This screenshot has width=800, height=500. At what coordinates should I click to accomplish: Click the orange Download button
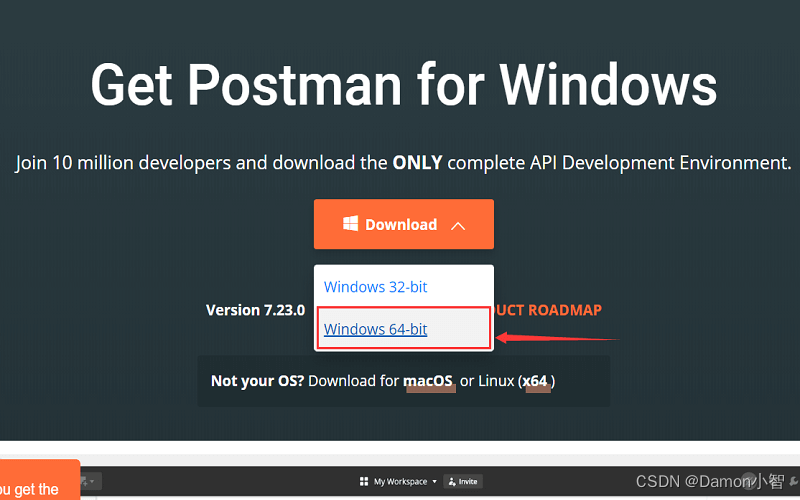point(404,224)
